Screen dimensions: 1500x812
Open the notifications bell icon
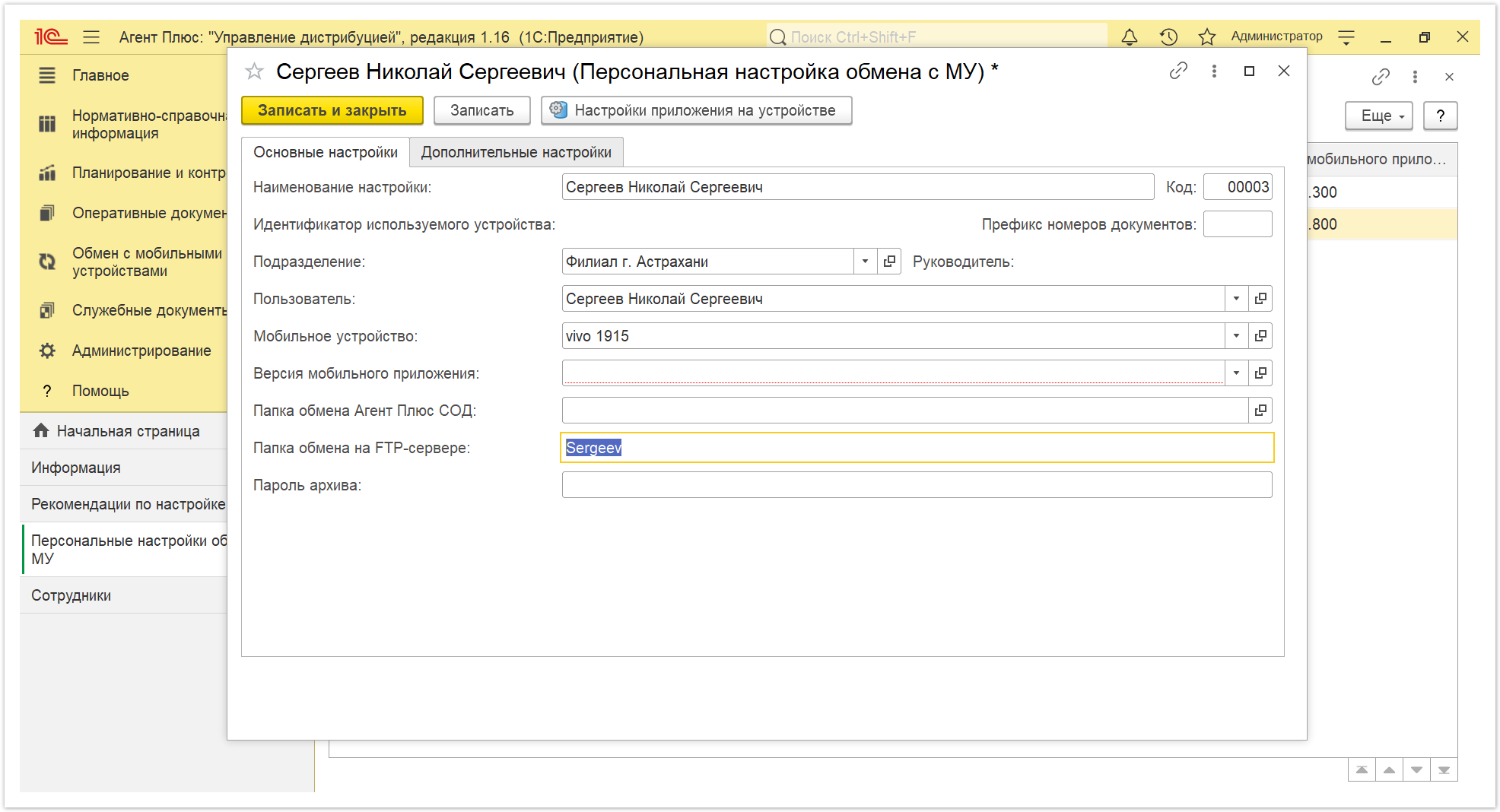coord(1130,36)
